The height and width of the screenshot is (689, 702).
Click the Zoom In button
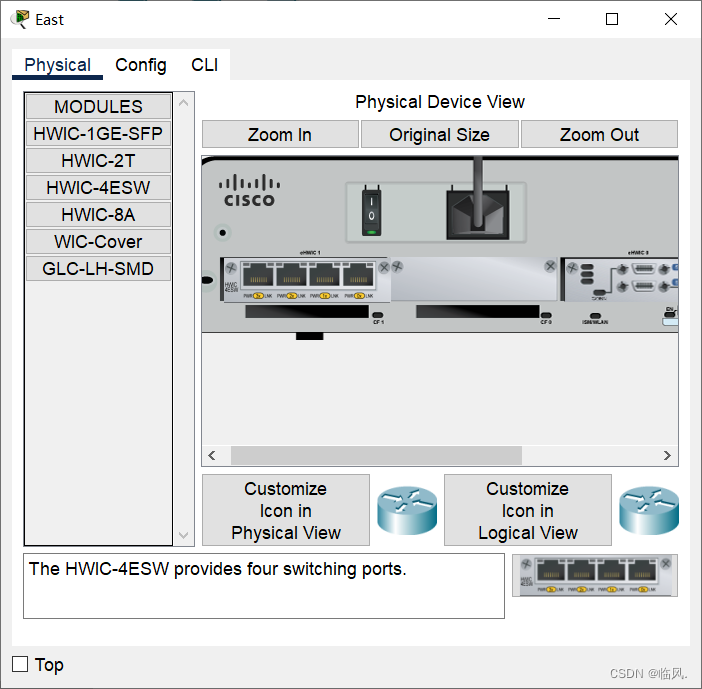point(280,134)
